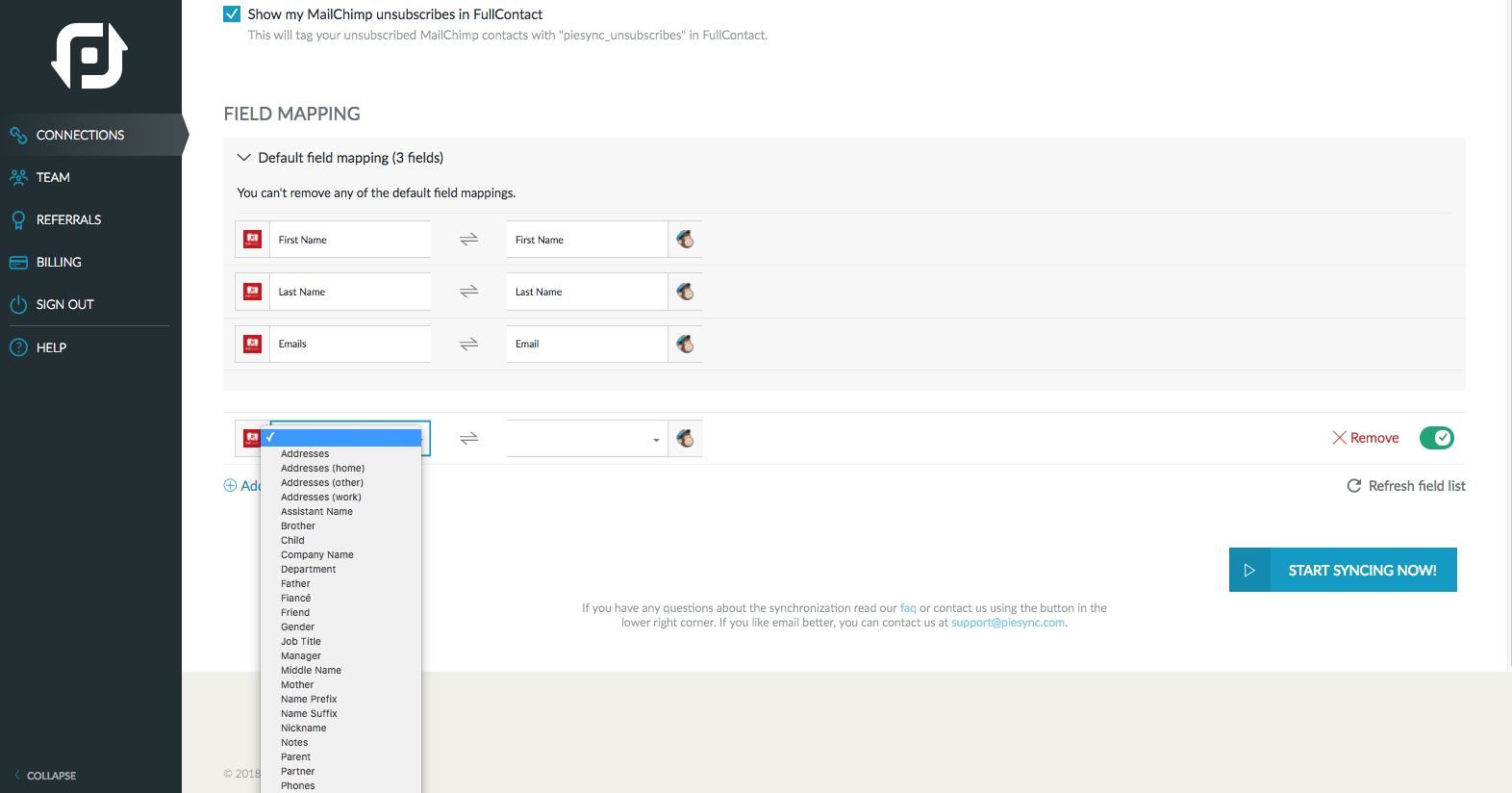1512x793 pixels.
Task: Click the Billing card icon
Action: (18, 262)
